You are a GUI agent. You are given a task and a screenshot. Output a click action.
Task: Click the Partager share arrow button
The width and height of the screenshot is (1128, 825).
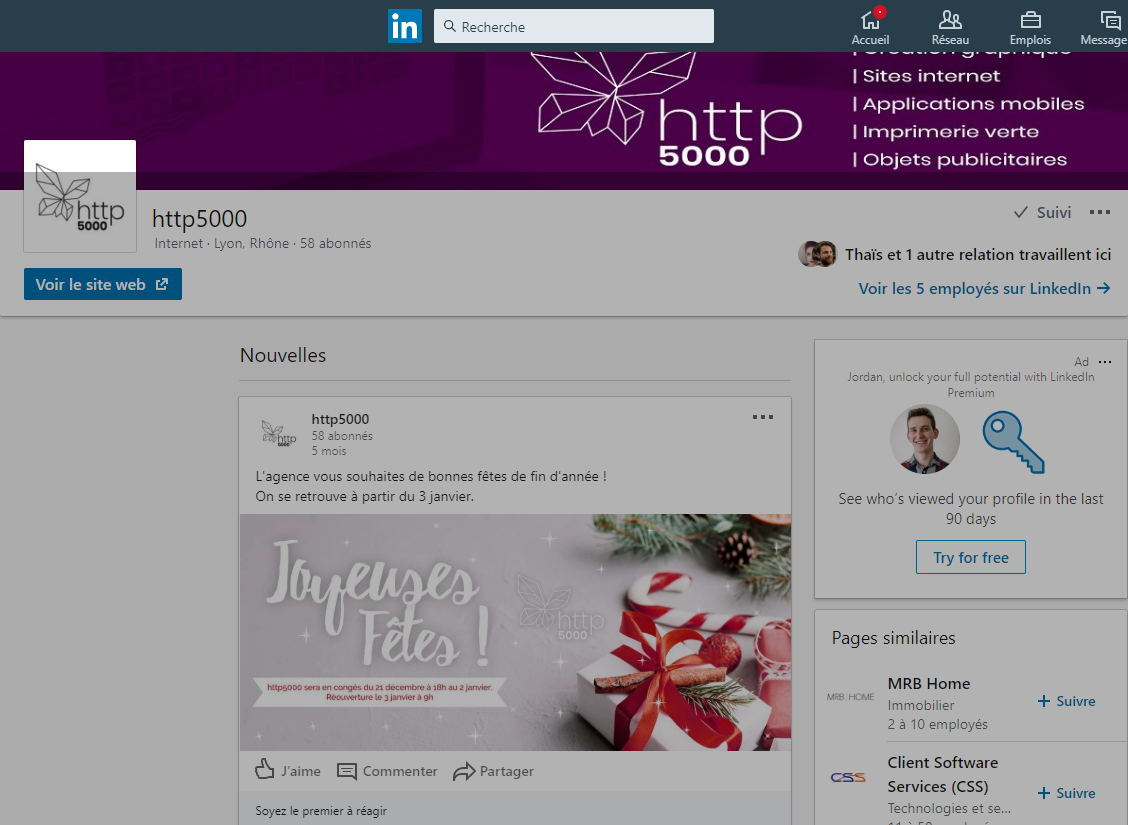[494, 771]
